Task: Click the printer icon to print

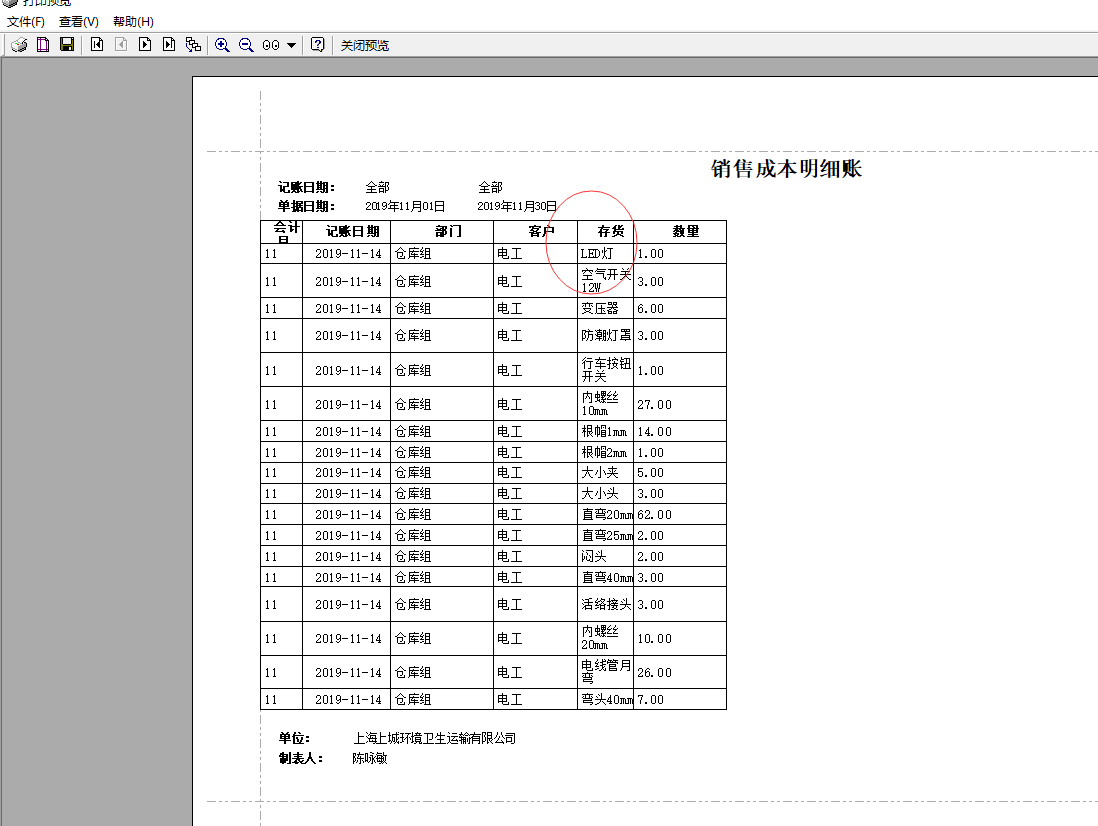Action: 19,45
